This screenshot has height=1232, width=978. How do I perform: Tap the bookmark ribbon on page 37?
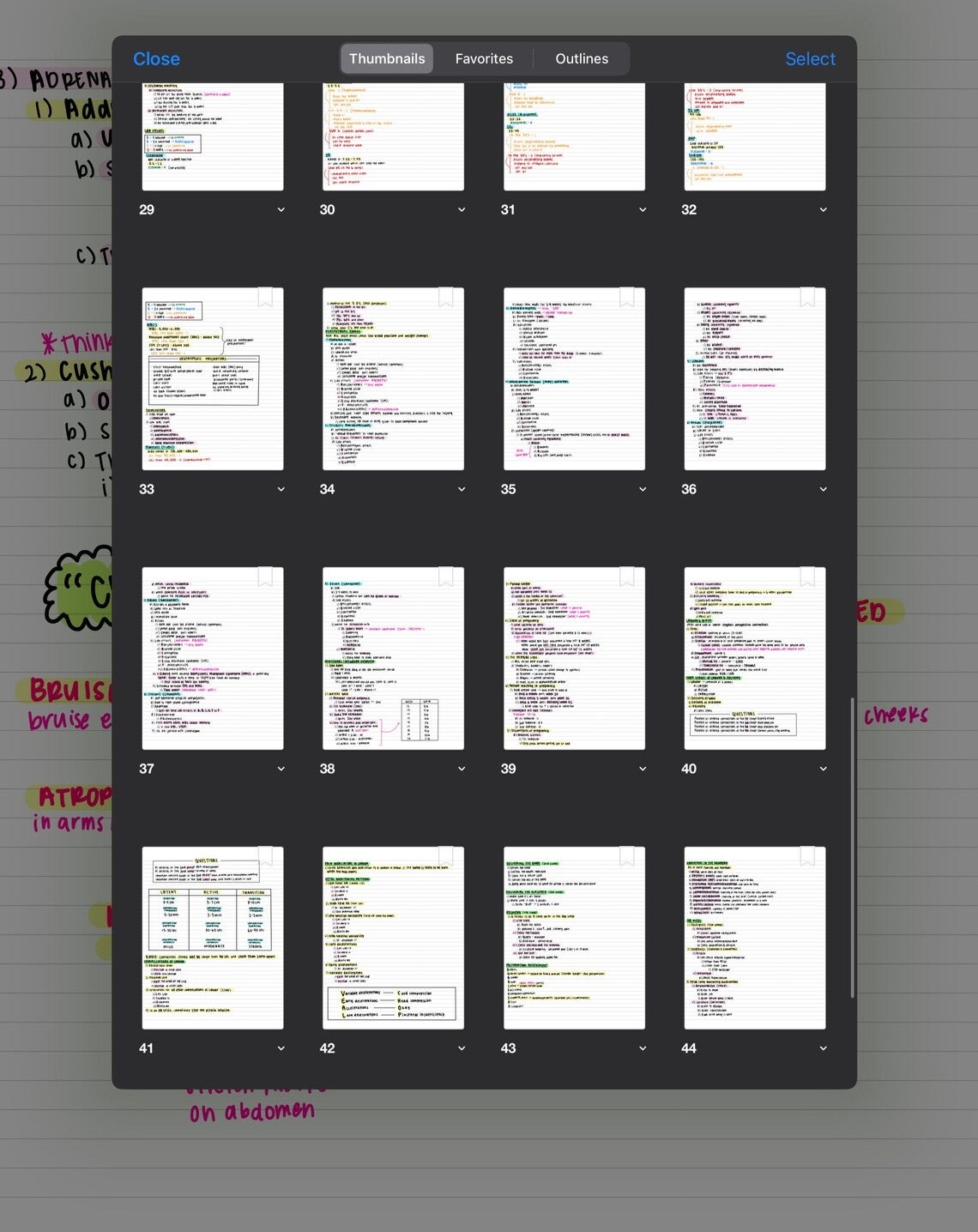[266, 577]
